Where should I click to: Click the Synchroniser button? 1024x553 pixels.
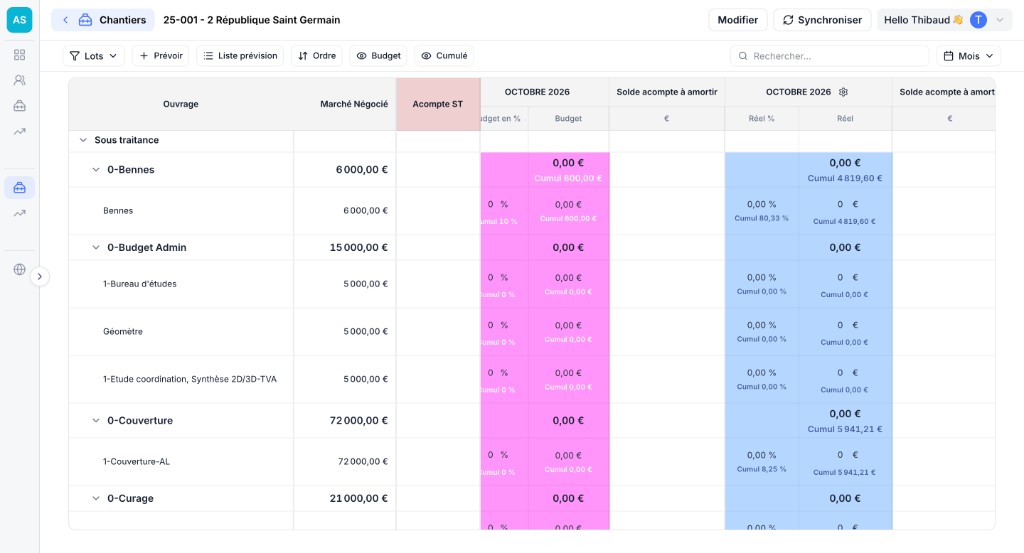822,20
